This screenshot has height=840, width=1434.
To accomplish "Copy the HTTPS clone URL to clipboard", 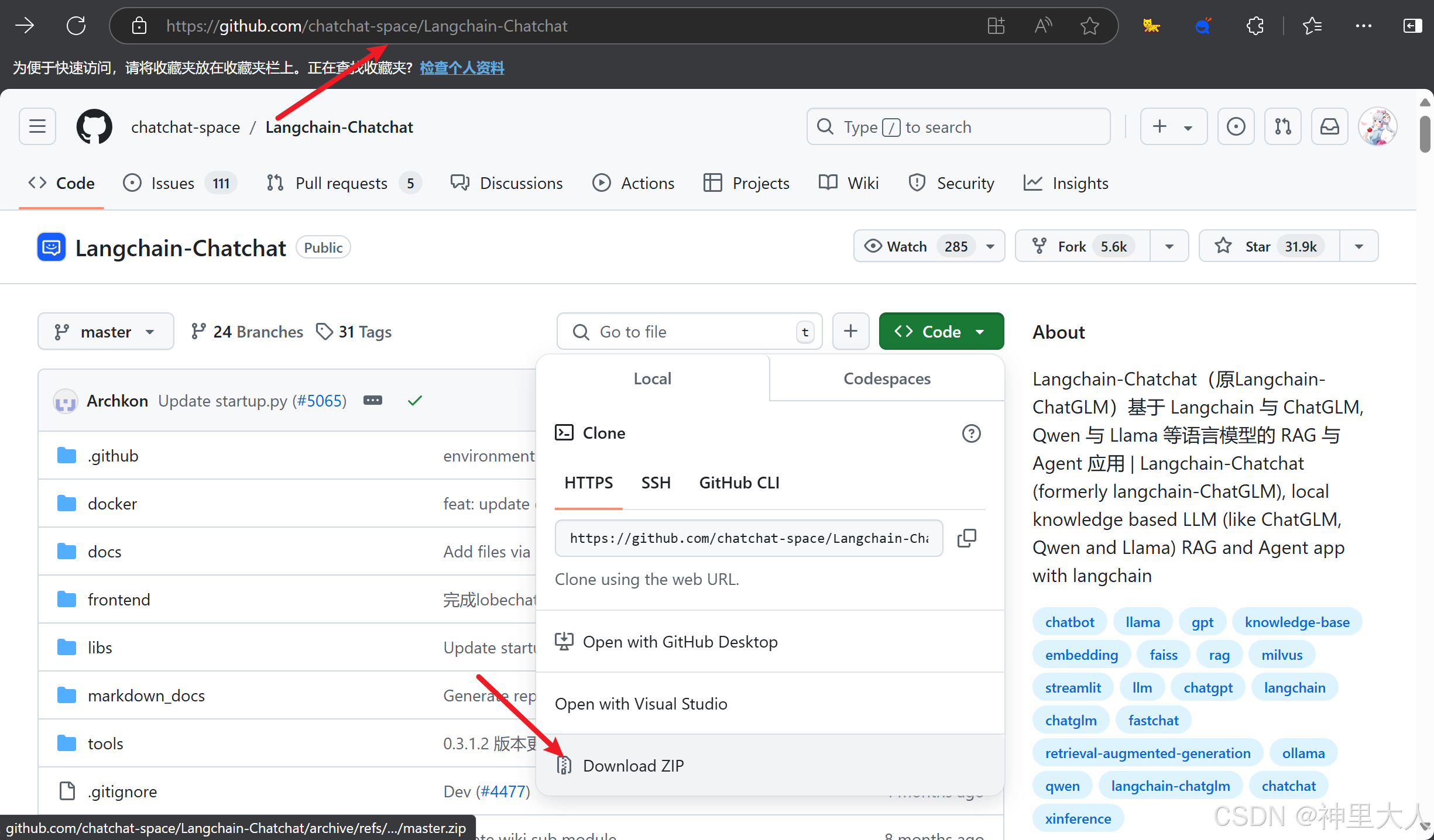I will click(x=966, y=538).
